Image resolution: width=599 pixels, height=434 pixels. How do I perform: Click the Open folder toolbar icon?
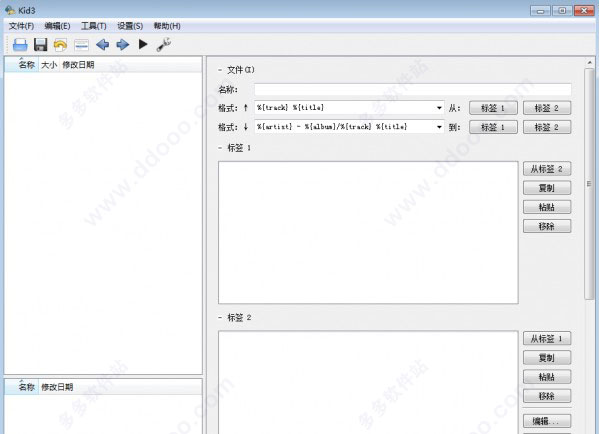(x=20, y=45)
